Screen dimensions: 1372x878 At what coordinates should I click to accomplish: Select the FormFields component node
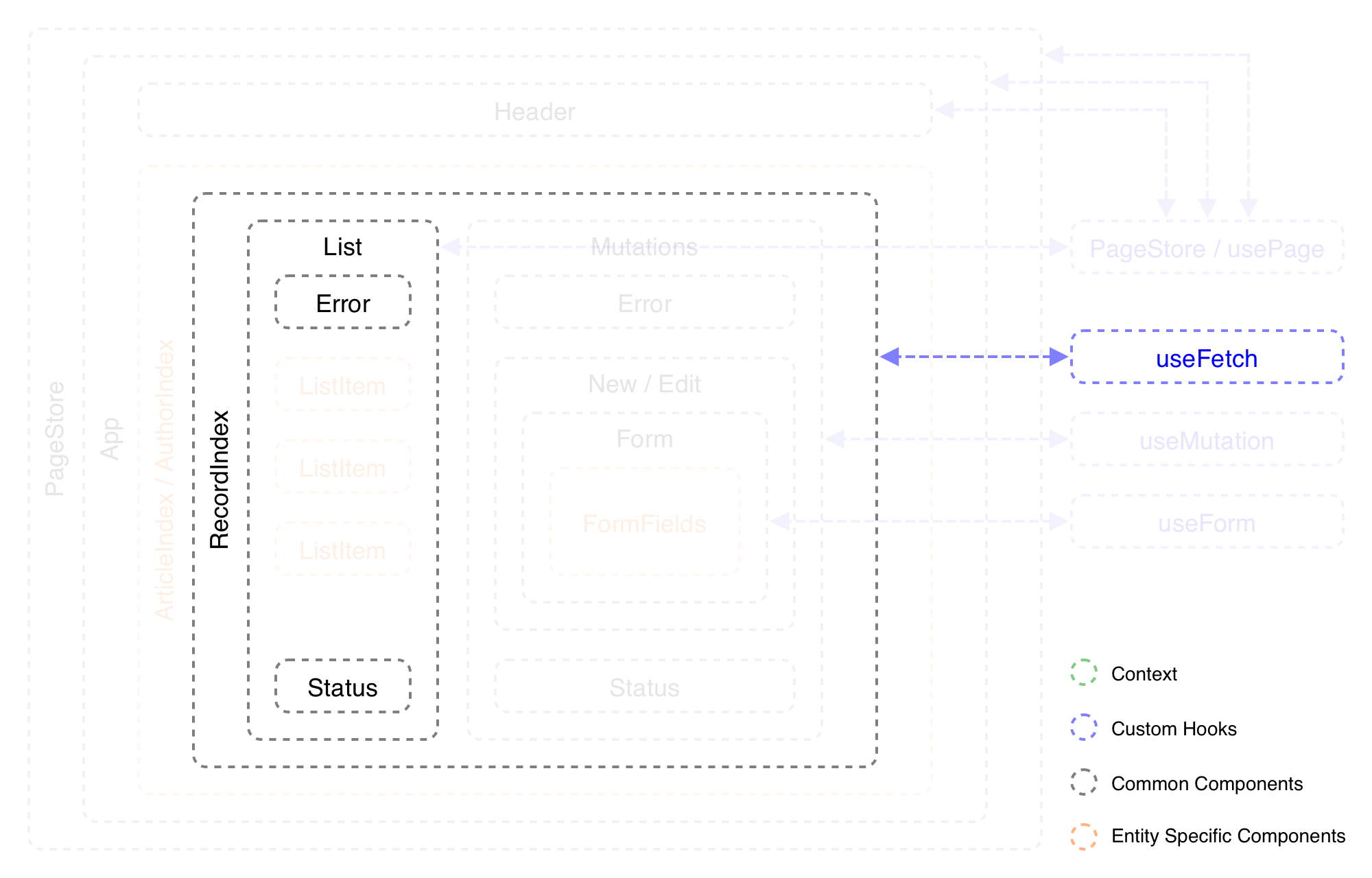[645, 523]
